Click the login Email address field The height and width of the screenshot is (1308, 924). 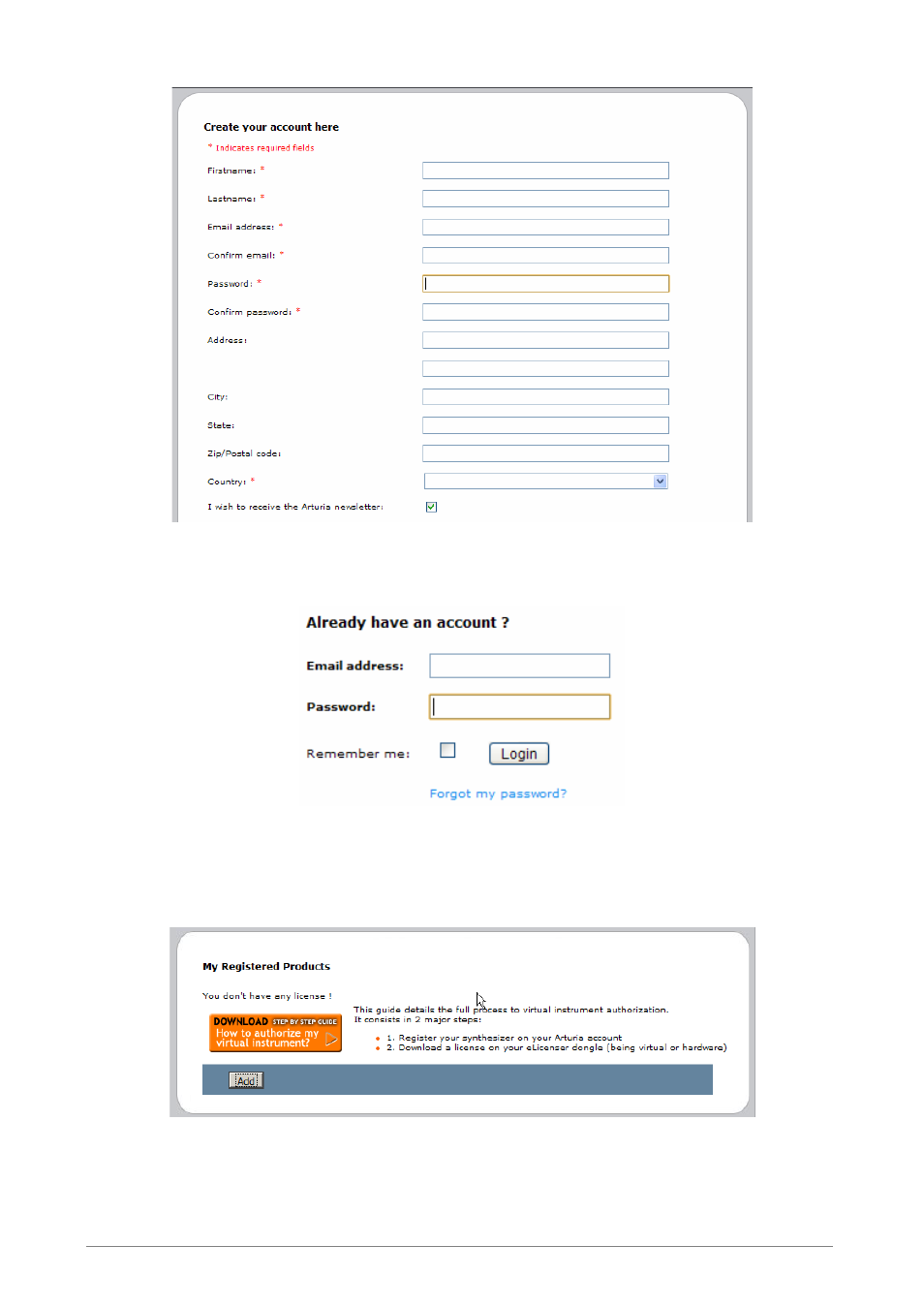tap(519, 666)
